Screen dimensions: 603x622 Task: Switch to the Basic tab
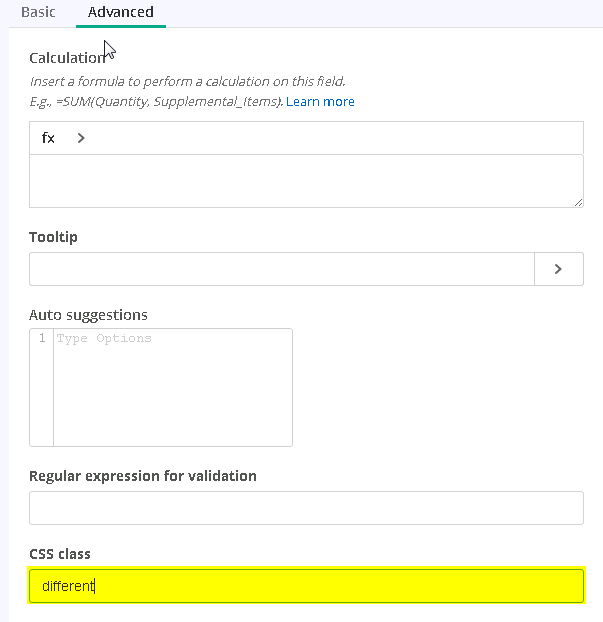[38, 12]
